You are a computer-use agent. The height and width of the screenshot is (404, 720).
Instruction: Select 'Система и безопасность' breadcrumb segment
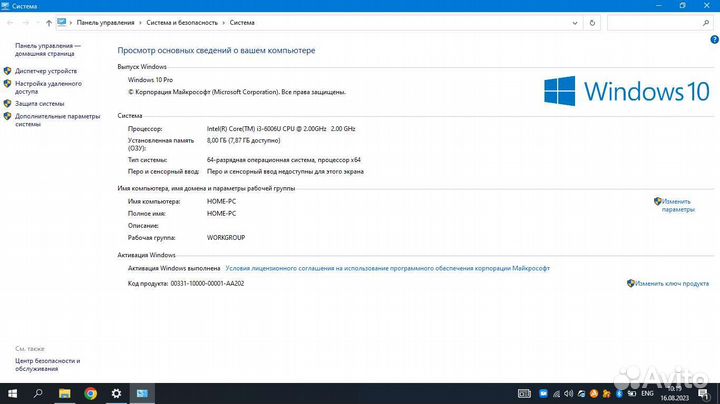[x=182, y=22]
